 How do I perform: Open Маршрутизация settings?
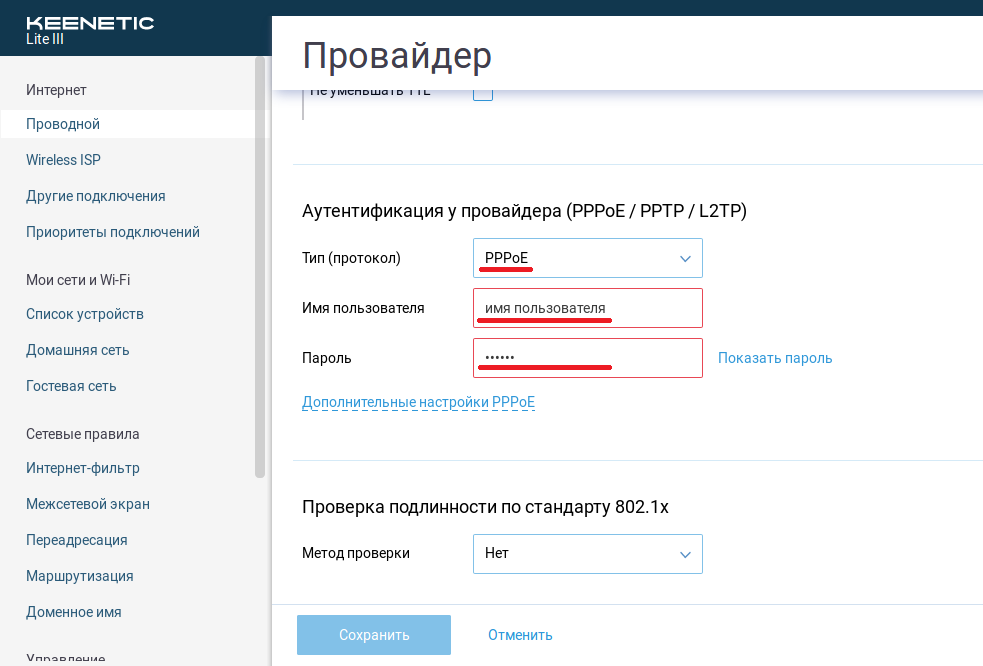coord(80,576)
